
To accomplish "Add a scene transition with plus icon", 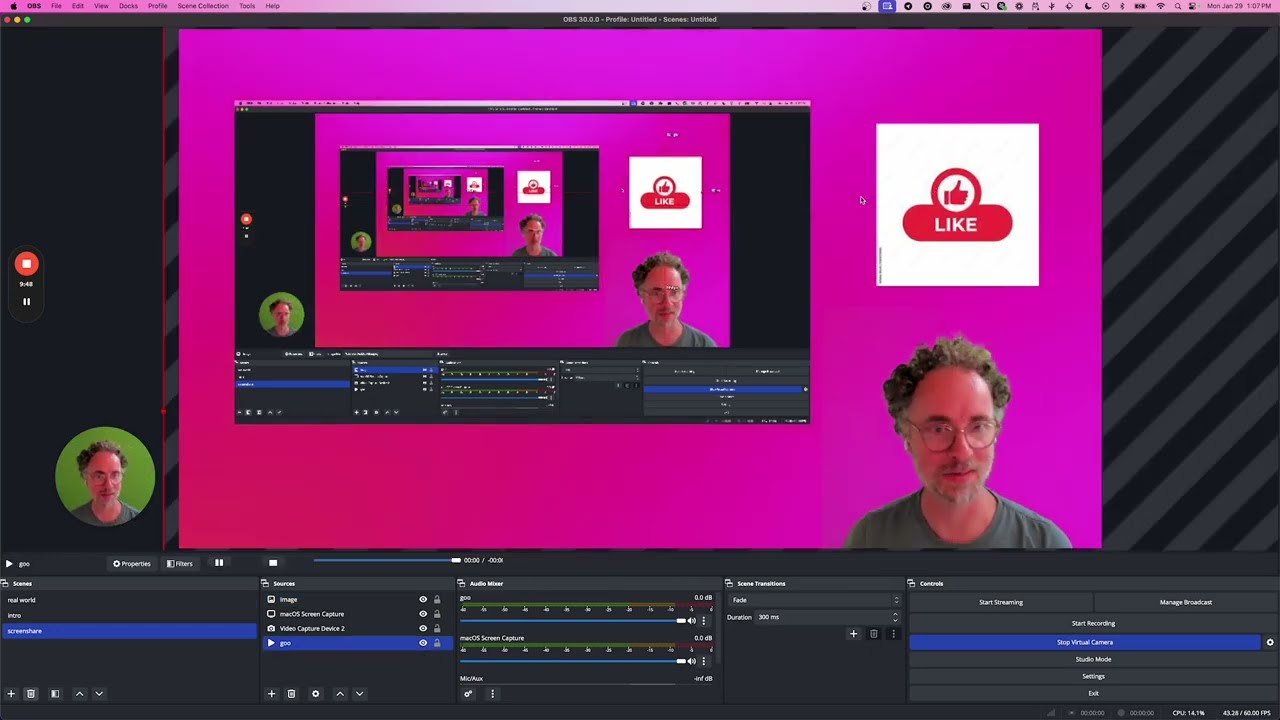I will tap(853, 634).
